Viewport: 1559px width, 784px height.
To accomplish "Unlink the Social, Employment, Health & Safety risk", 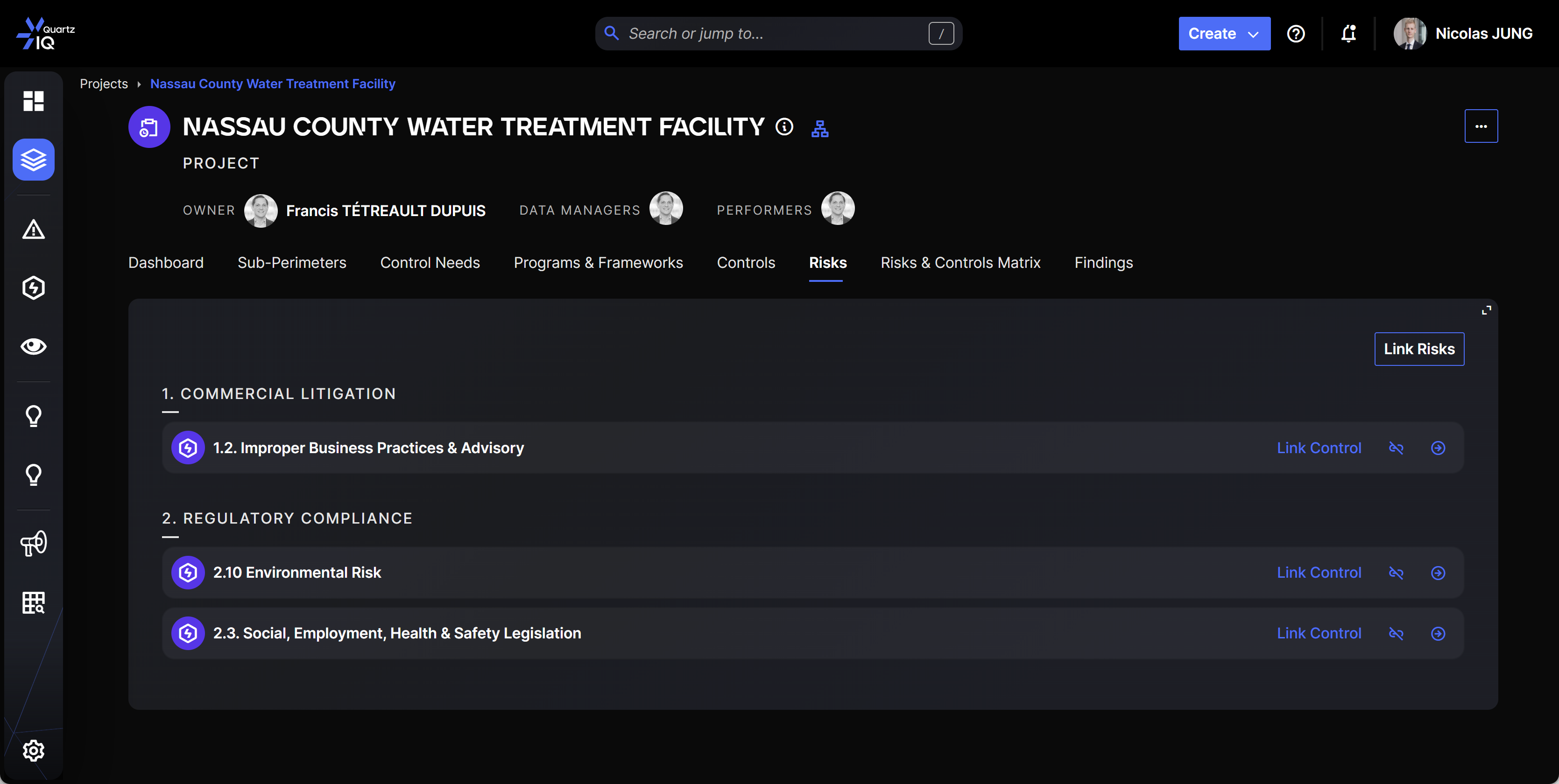I will (1396, 633).
